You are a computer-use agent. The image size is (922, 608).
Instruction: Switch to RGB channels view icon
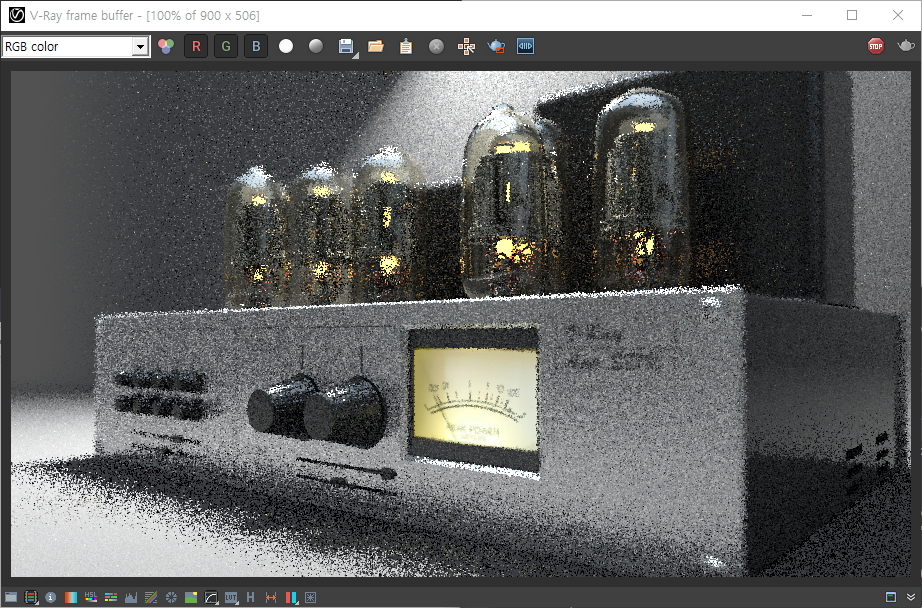(166, 46)
